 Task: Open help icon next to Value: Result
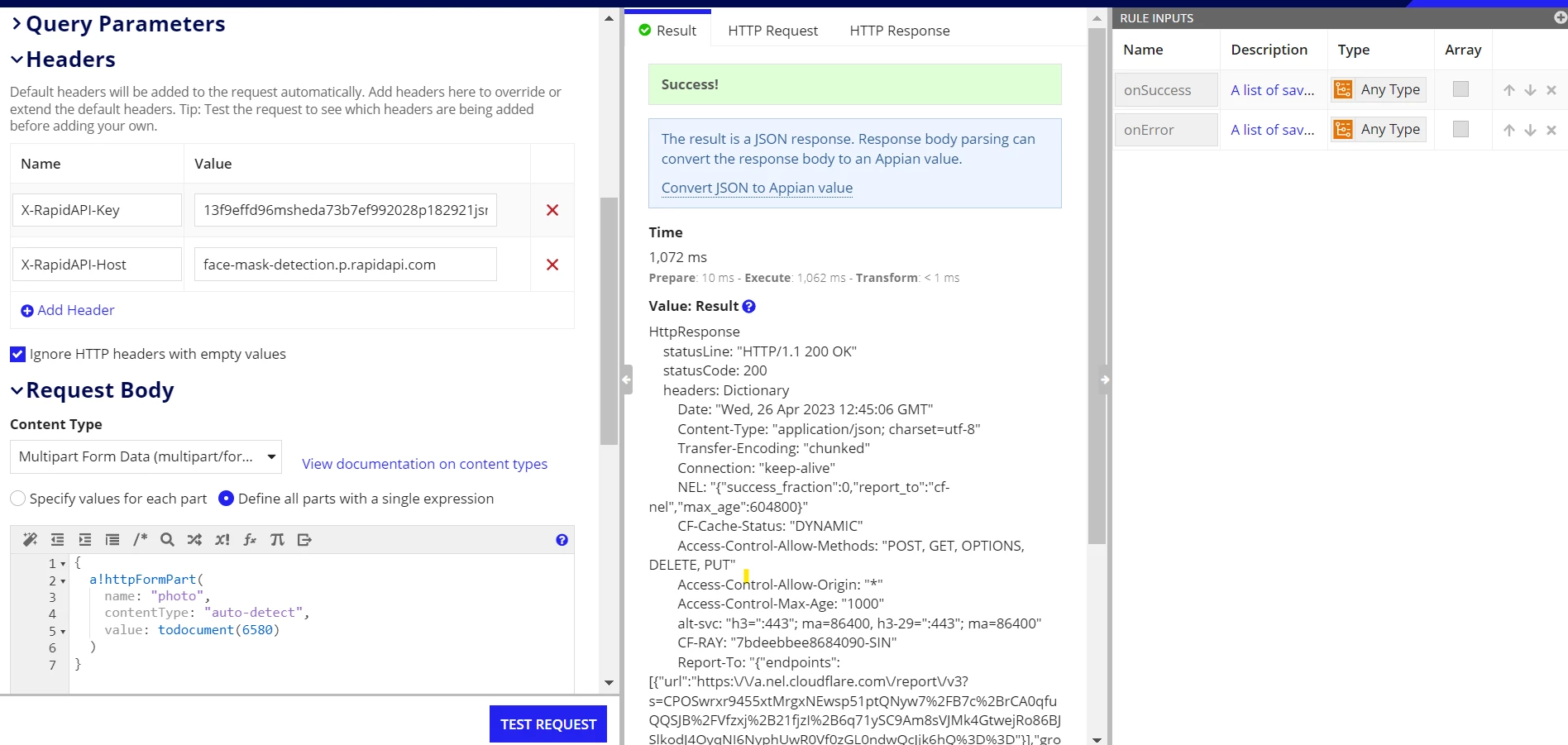tap(749, 306)
